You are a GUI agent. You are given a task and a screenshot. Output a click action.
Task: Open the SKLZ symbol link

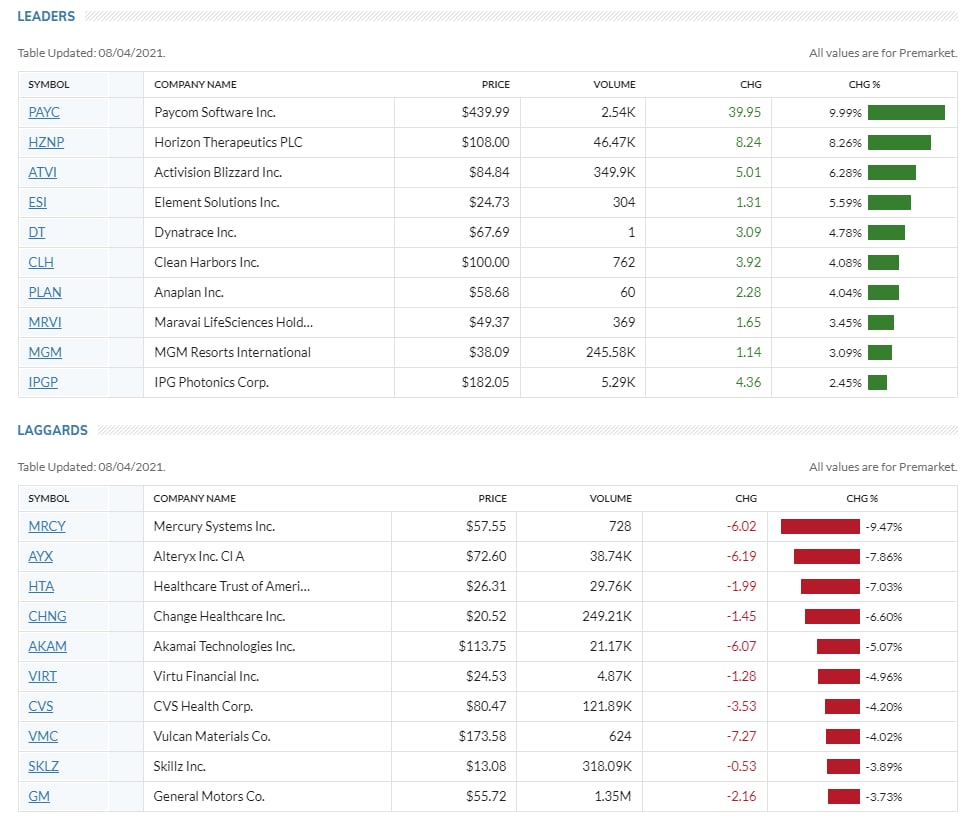[x=43, y=767]
